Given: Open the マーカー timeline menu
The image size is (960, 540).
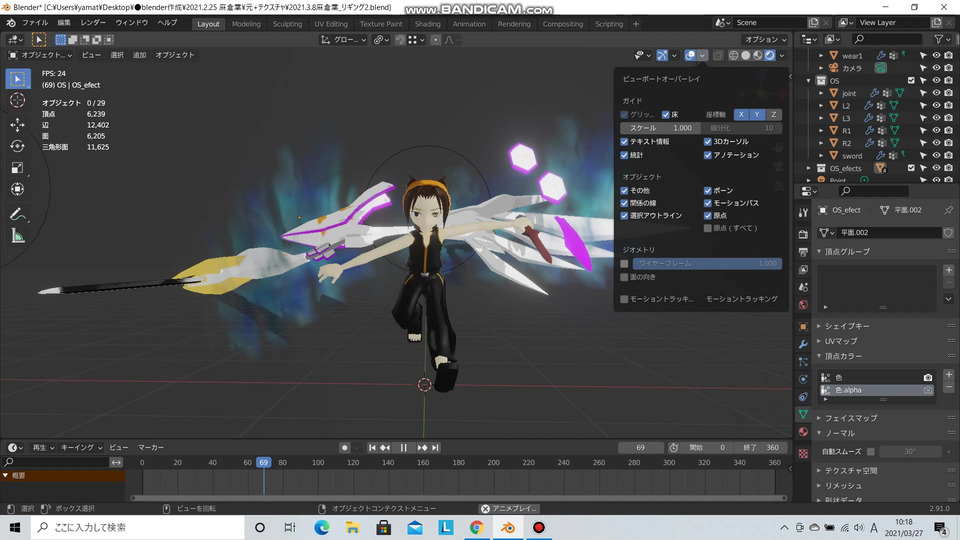Looking at the screenshot, I should [x=151, y=448].
